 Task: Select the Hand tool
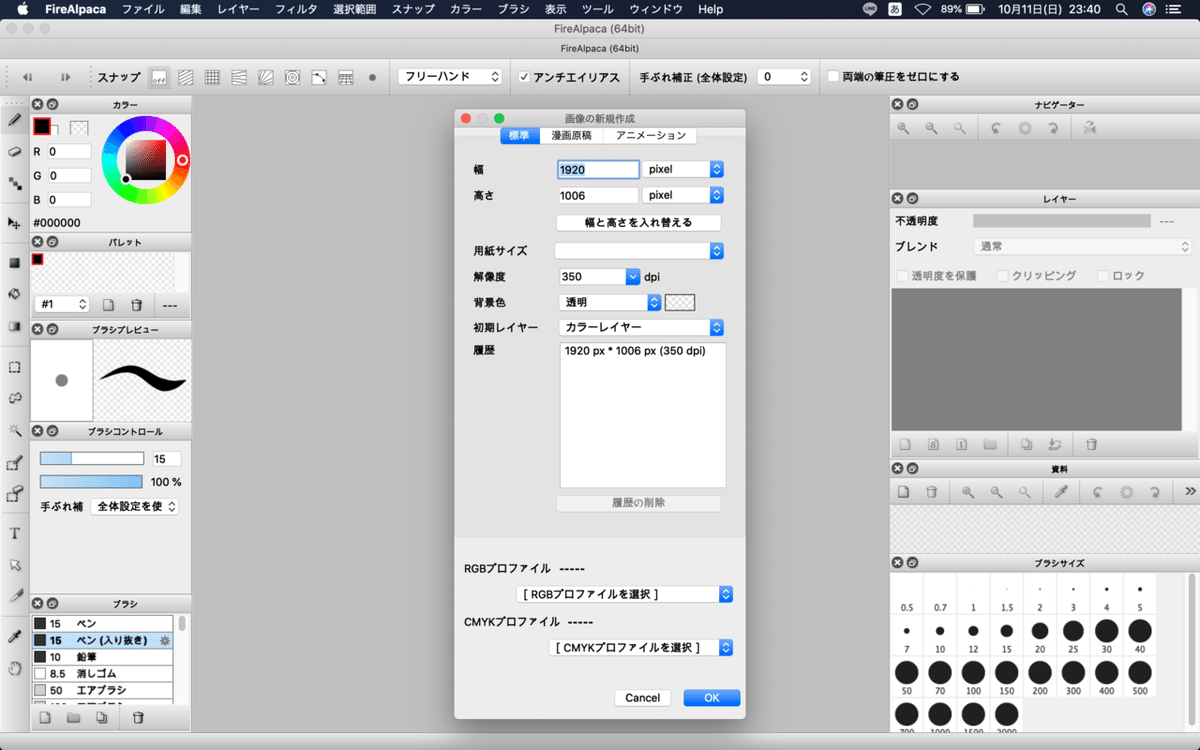[15, 668]
